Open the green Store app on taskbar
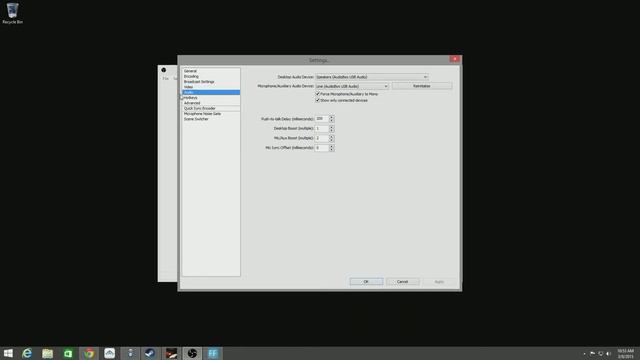The height and width of the screenshot is (360, 640). tap(68, 353)
